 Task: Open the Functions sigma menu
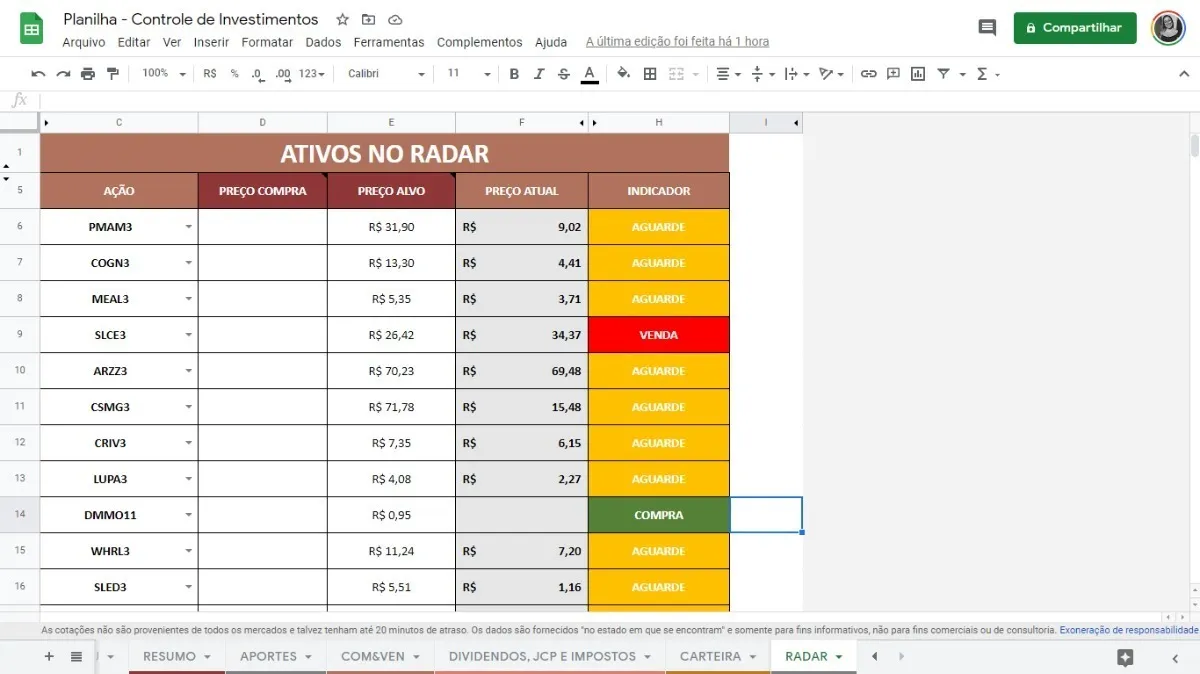[986, 74]
